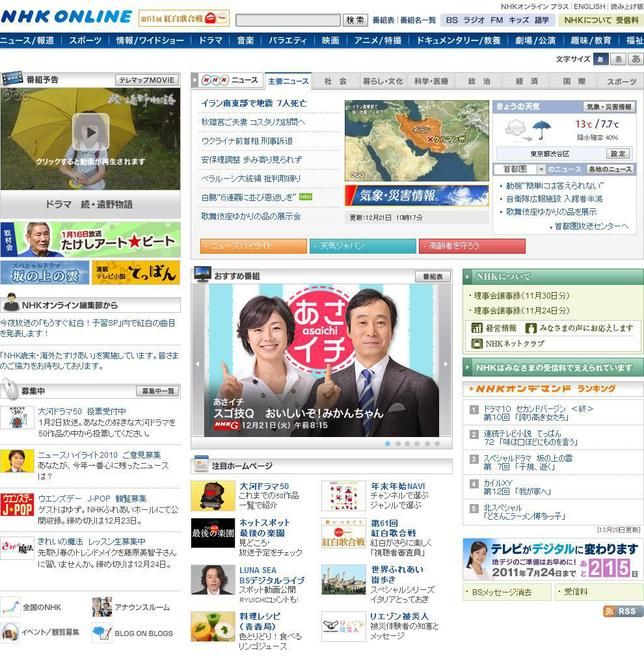Viewport: 644px width, 666px height.
Task: Switch to the 暮らし・文化 news tab
Action: (383, 81)
